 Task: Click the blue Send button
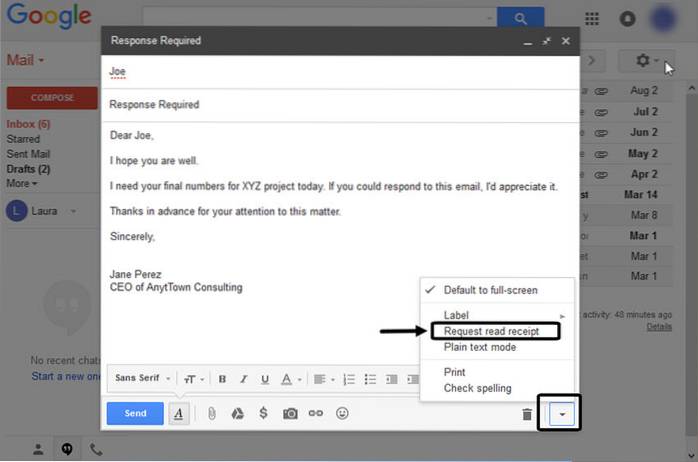(135, 413)
